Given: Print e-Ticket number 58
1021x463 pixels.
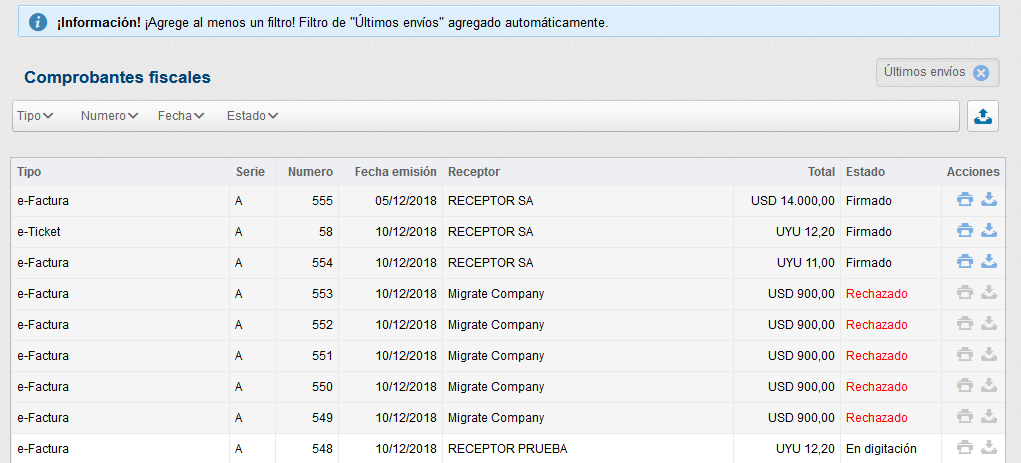Looking at the screenshot, I should click(965, 231).
